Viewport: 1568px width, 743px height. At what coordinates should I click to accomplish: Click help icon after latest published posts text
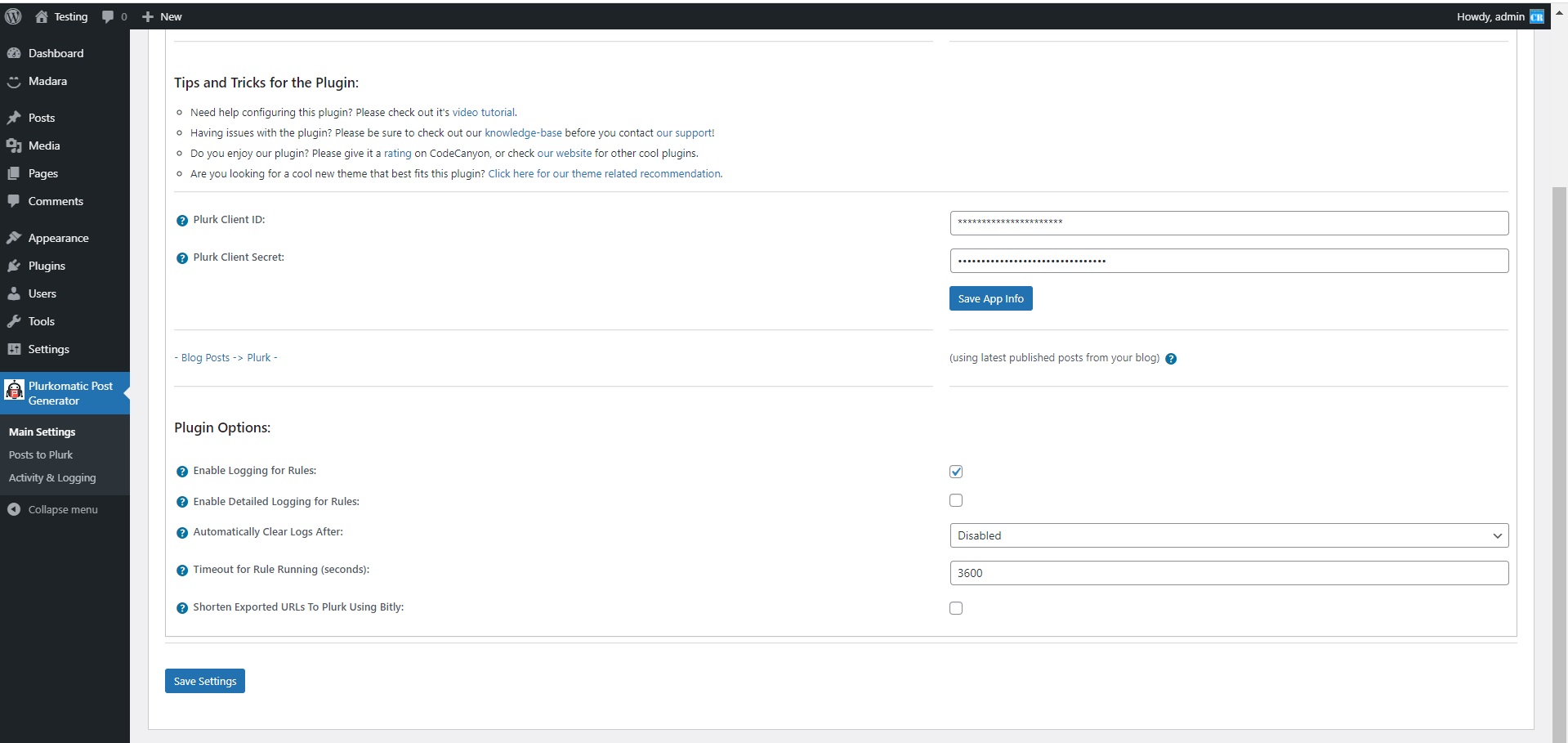(x=1171, y=359)
